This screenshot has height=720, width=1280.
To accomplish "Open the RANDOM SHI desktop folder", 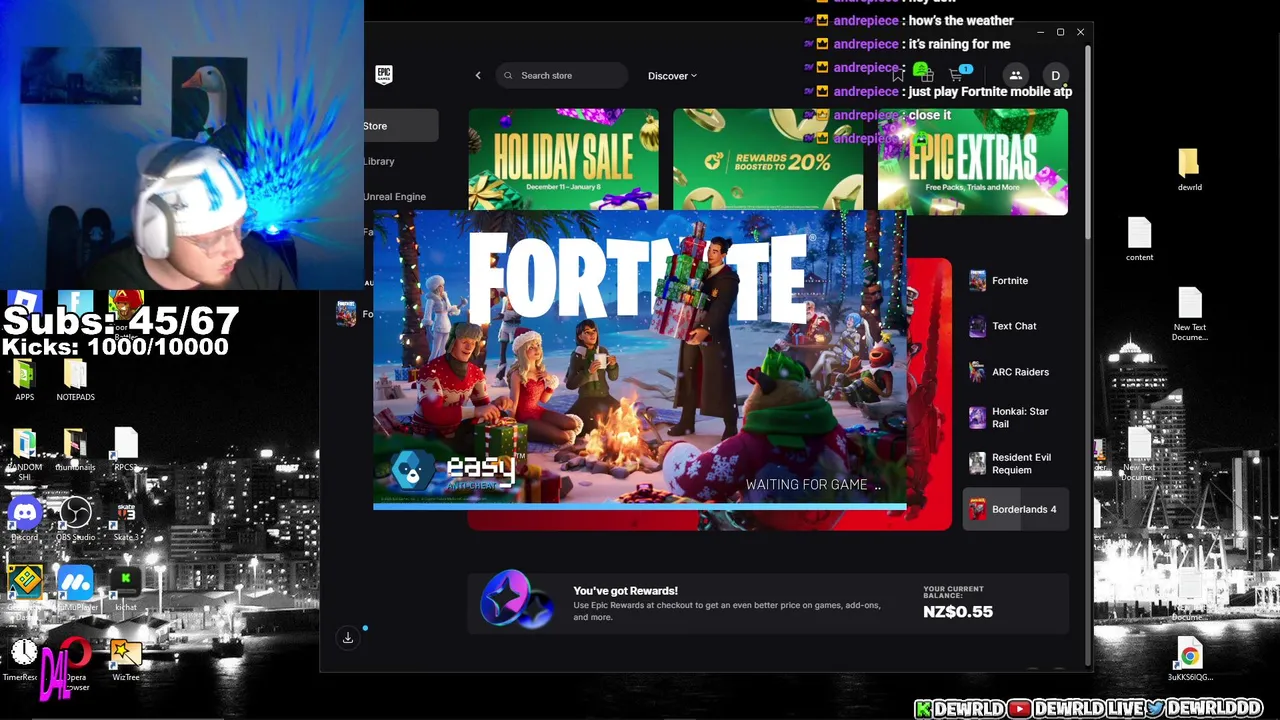I will (25, 455).
